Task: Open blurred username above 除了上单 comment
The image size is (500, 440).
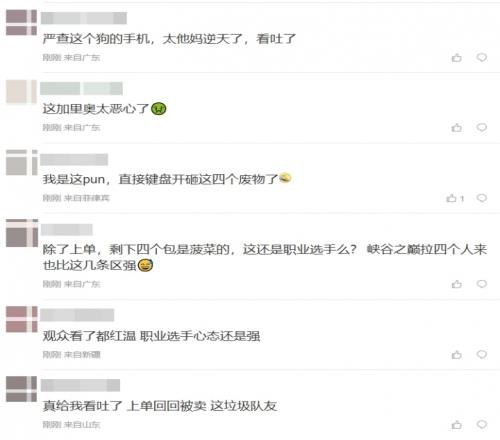Action: 67,230
